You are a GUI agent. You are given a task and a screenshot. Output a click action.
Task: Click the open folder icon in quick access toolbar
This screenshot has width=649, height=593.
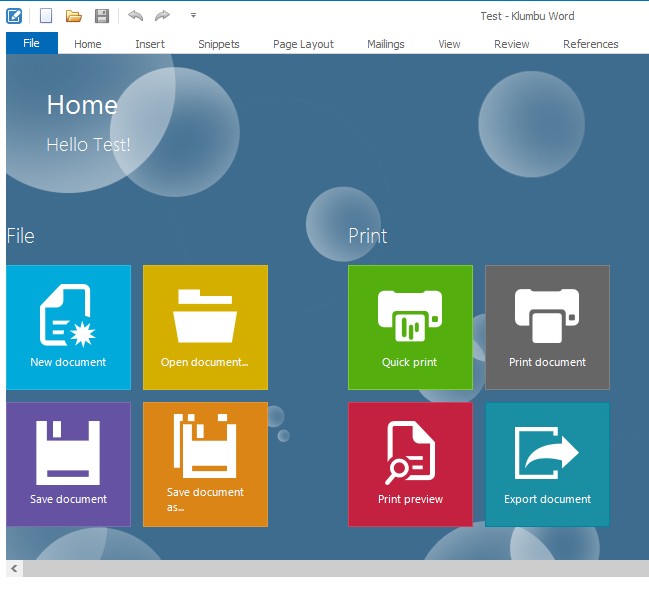(73, 16)
